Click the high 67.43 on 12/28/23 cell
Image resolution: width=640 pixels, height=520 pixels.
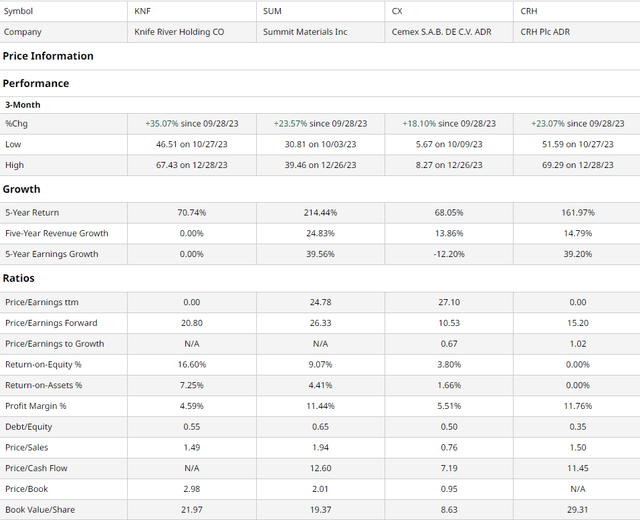pyautogui.click(x=192, y=165)
